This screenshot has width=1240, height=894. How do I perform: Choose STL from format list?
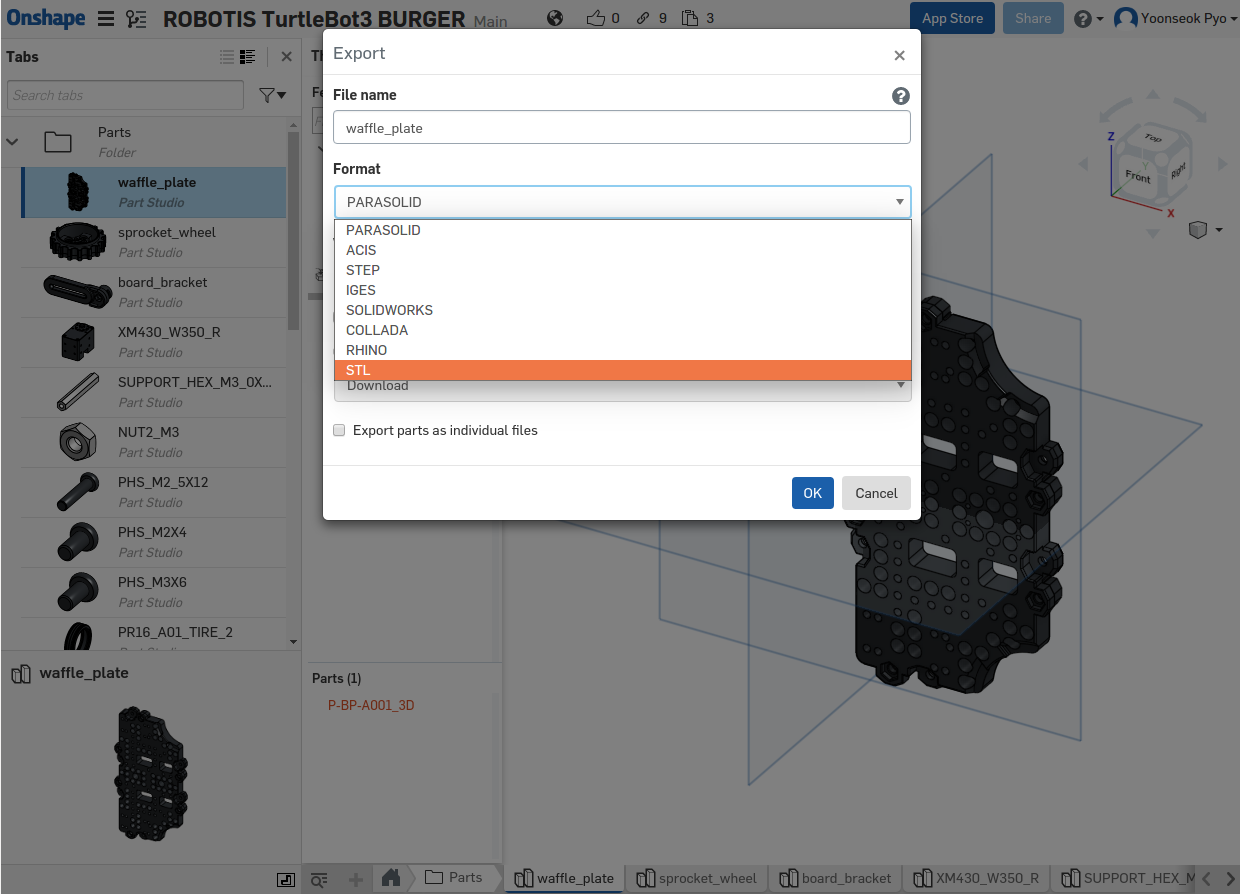coord(622,370)
